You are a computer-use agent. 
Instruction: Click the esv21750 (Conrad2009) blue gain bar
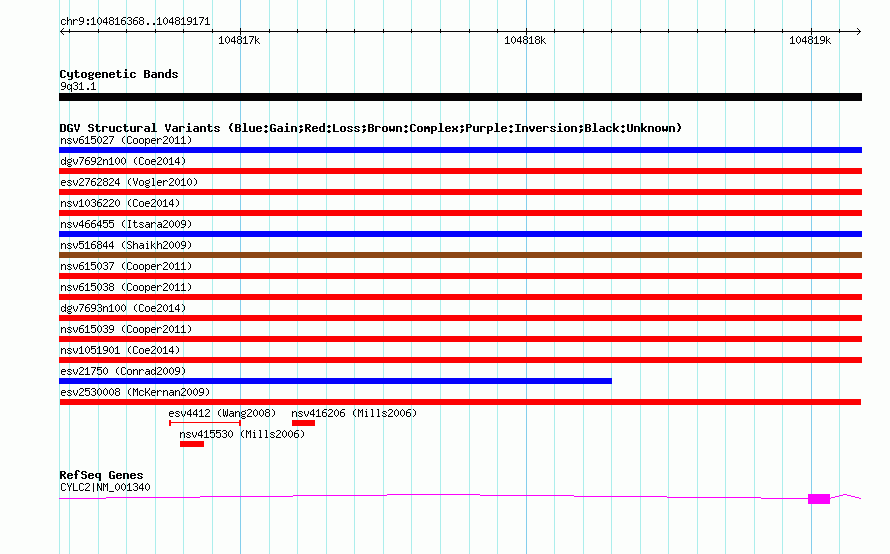pos(335,381)
